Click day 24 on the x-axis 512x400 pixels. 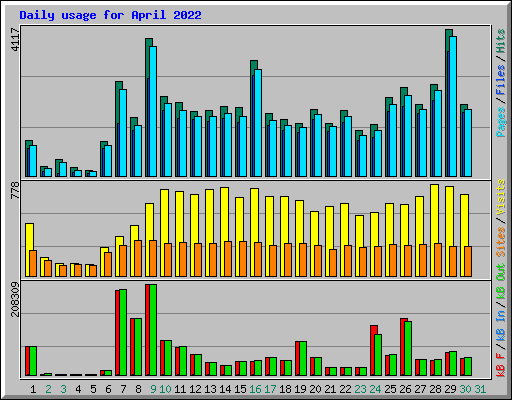(375, 389)
